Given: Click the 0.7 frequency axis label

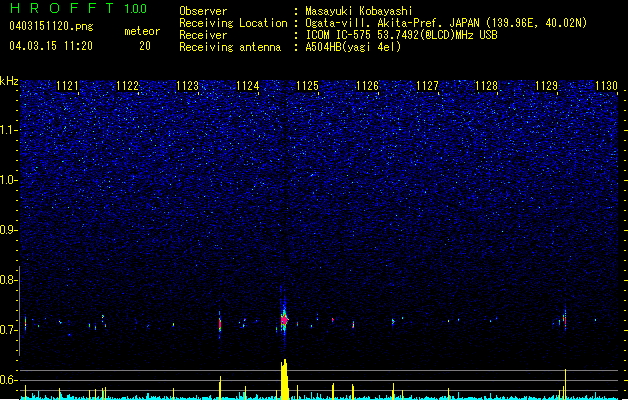Looking at the screenshot, I should click(x=8, y=330).
